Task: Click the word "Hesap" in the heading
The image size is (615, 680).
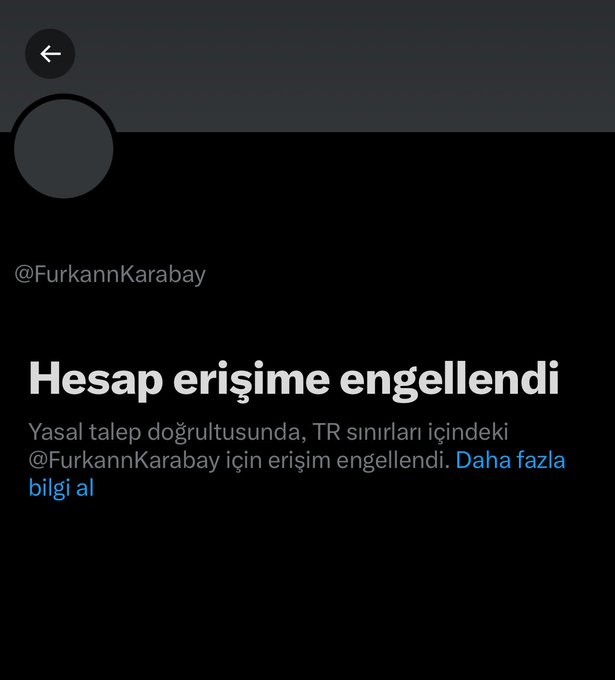Action: pyautogui.click(x=96, y=379)
